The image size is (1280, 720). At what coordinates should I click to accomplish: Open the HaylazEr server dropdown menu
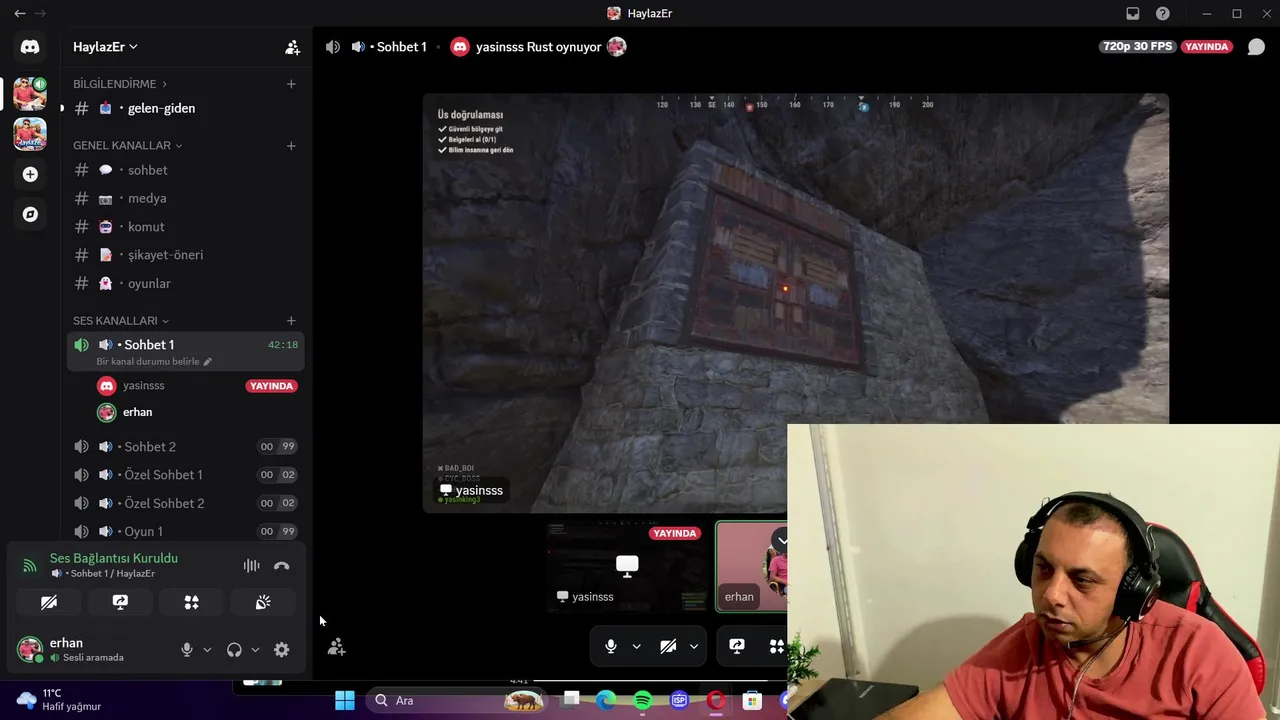[x=105, y=47]
